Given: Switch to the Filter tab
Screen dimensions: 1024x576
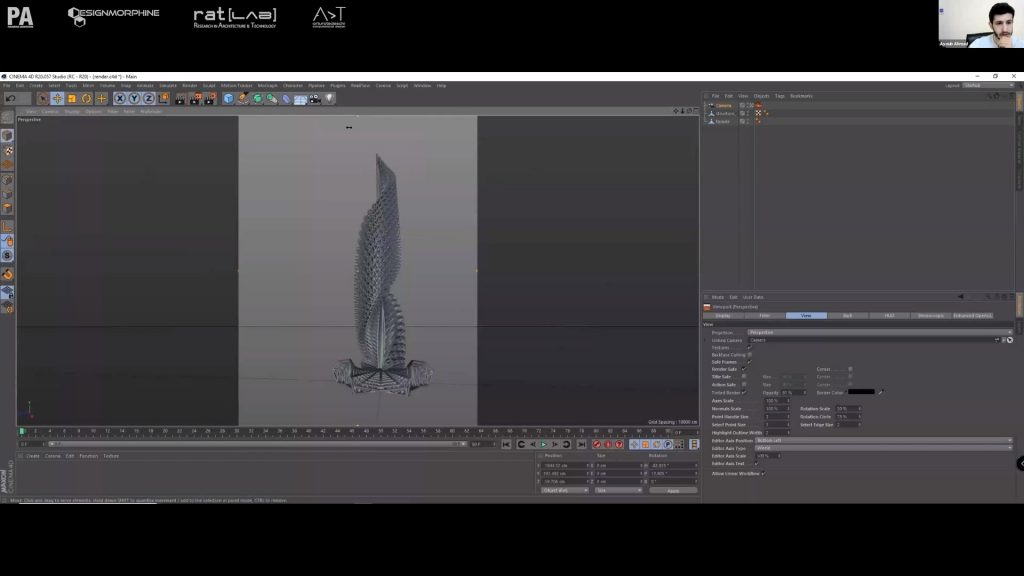Looking at the screenshot, I should [x=764, y=316].
